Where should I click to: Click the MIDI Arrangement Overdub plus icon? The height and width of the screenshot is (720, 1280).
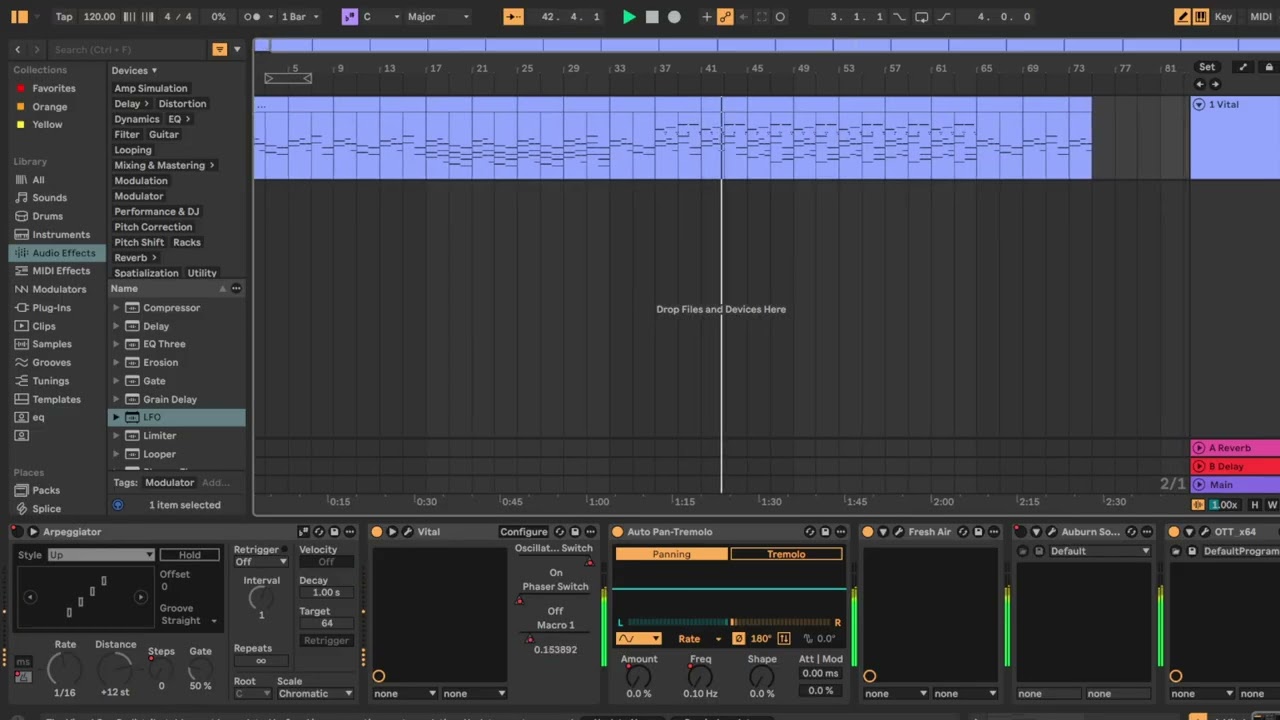tap(707, 17)
